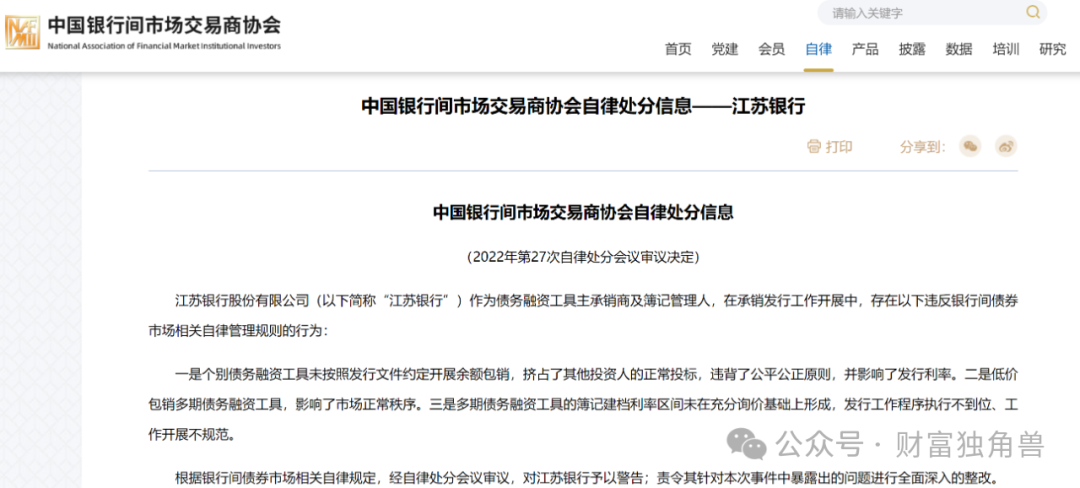Image resolution: width=1080 pixels, height=488 pixels.
Task: Open the 数据 menu item
Action: (x=959, y=49)
